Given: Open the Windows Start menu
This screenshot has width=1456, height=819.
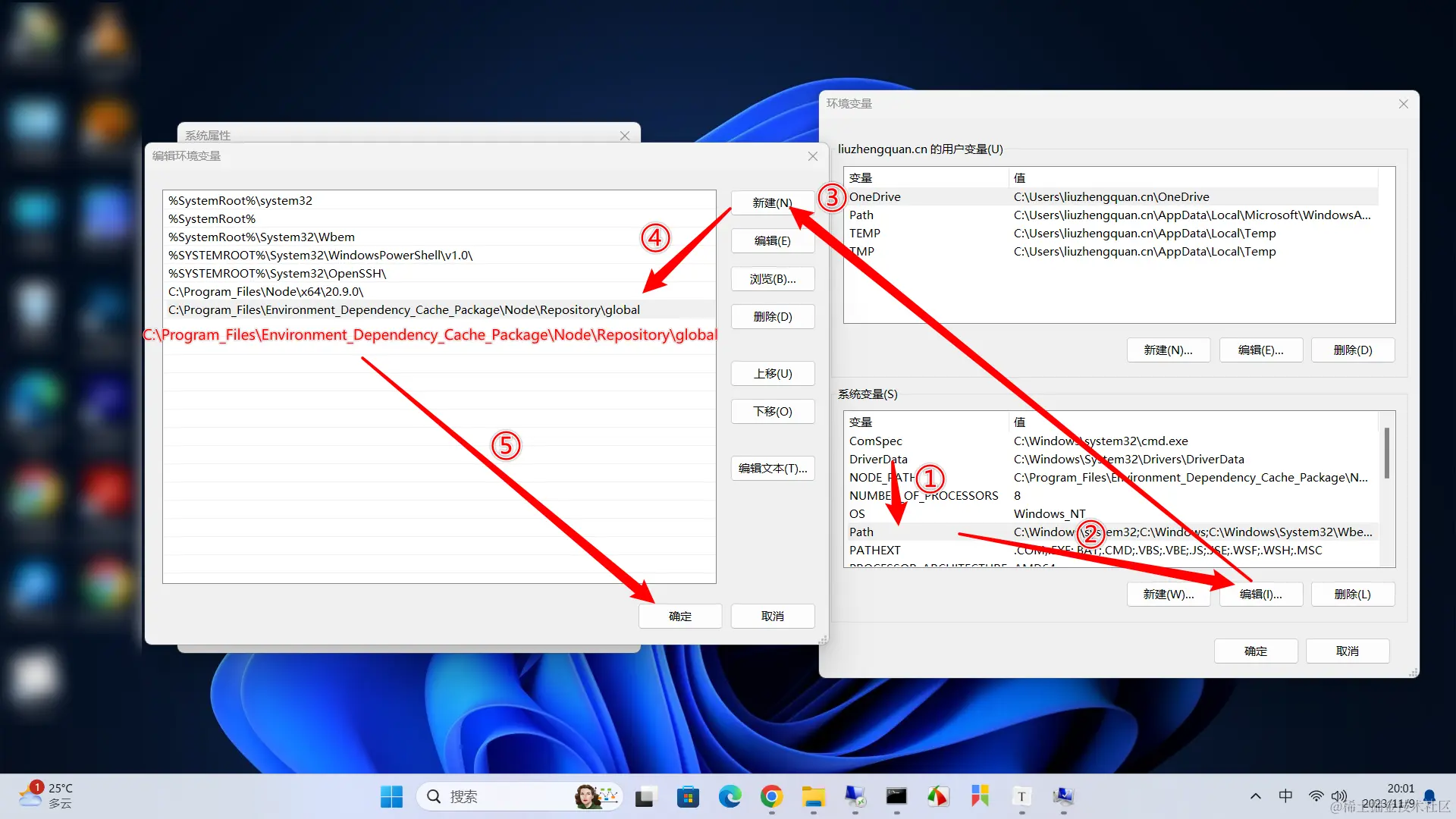Looking at the screenshot, I should tap(391, 796).
